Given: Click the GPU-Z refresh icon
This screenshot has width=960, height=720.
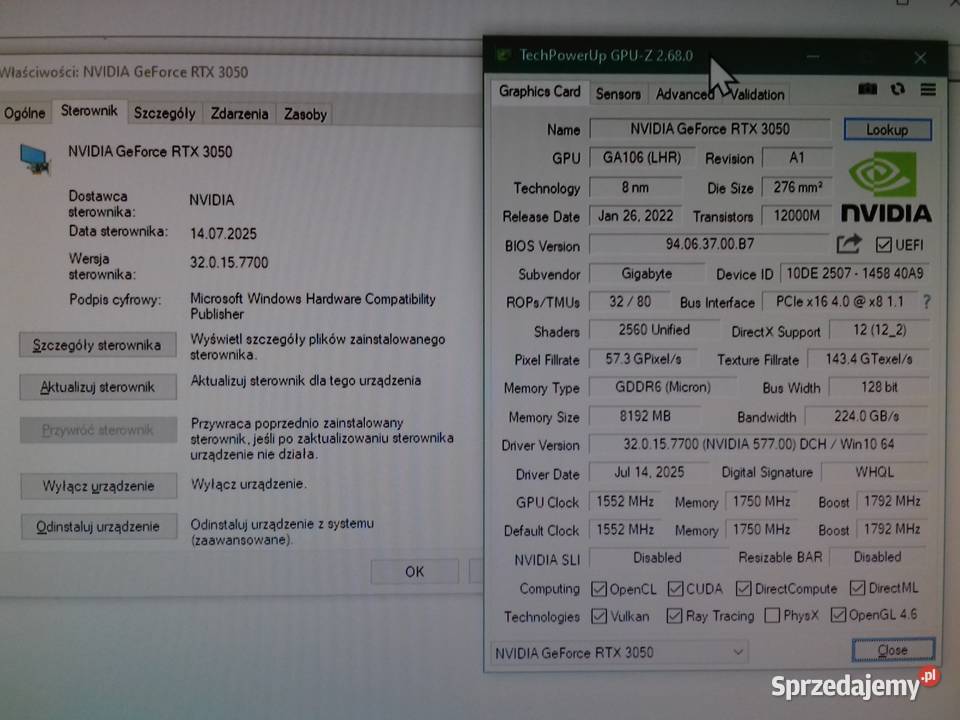Looking at the screenshot, I should 897,90.
